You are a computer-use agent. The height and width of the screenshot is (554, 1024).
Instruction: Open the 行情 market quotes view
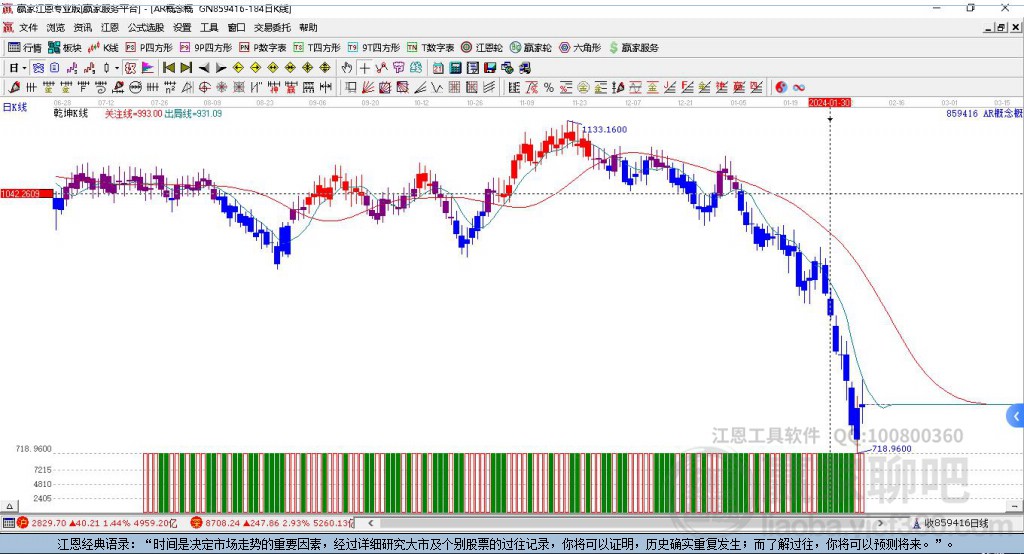pyautogui.click(x=25, y=47)
